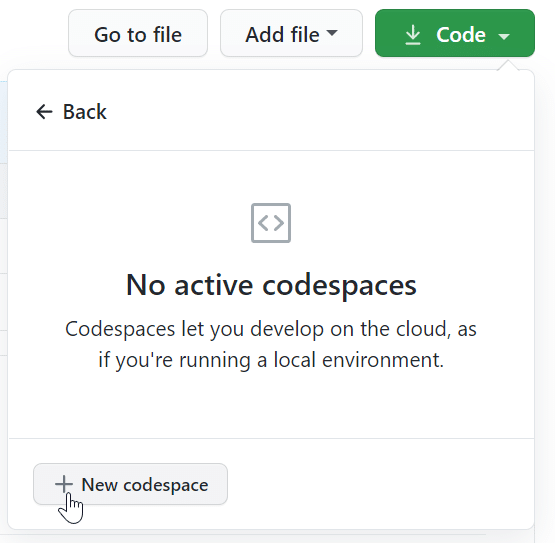Click the "Add file" text label
This screenshot has height=543, width=555.
282,35
